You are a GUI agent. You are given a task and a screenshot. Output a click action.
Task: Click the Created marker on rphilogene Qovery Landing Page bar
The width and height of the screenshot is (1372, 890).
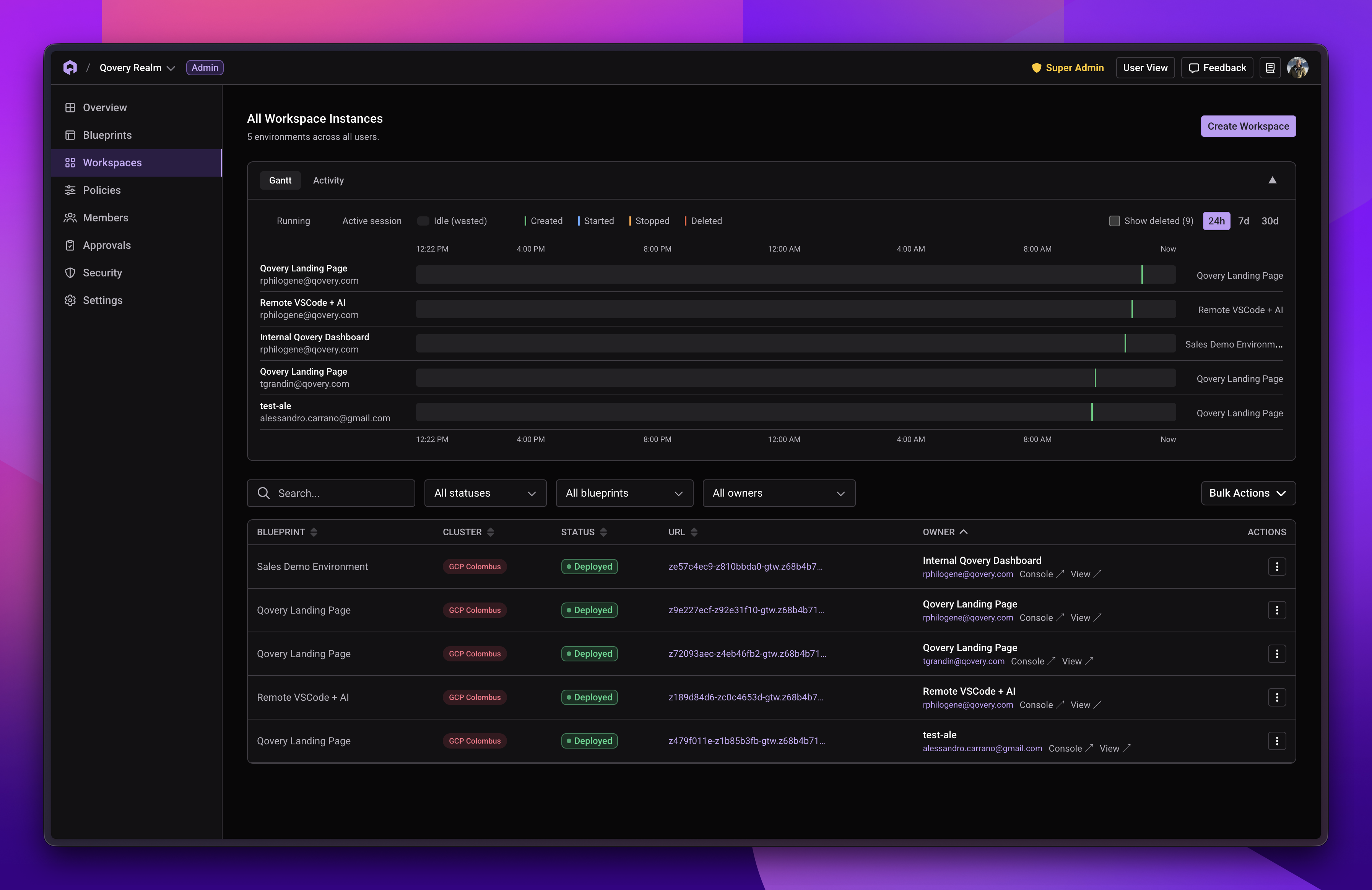click(1141, 274)
